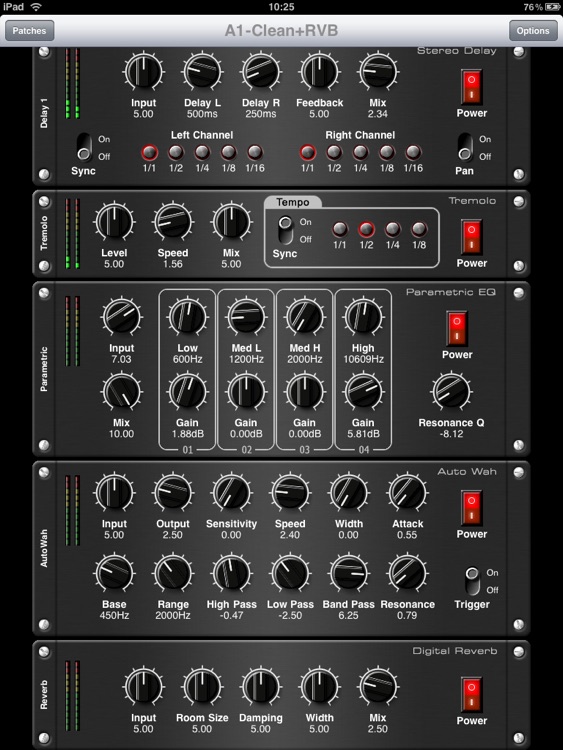Click the Band Pass knob
Viewport: 563px width, 750px height.
coord(349,573)
